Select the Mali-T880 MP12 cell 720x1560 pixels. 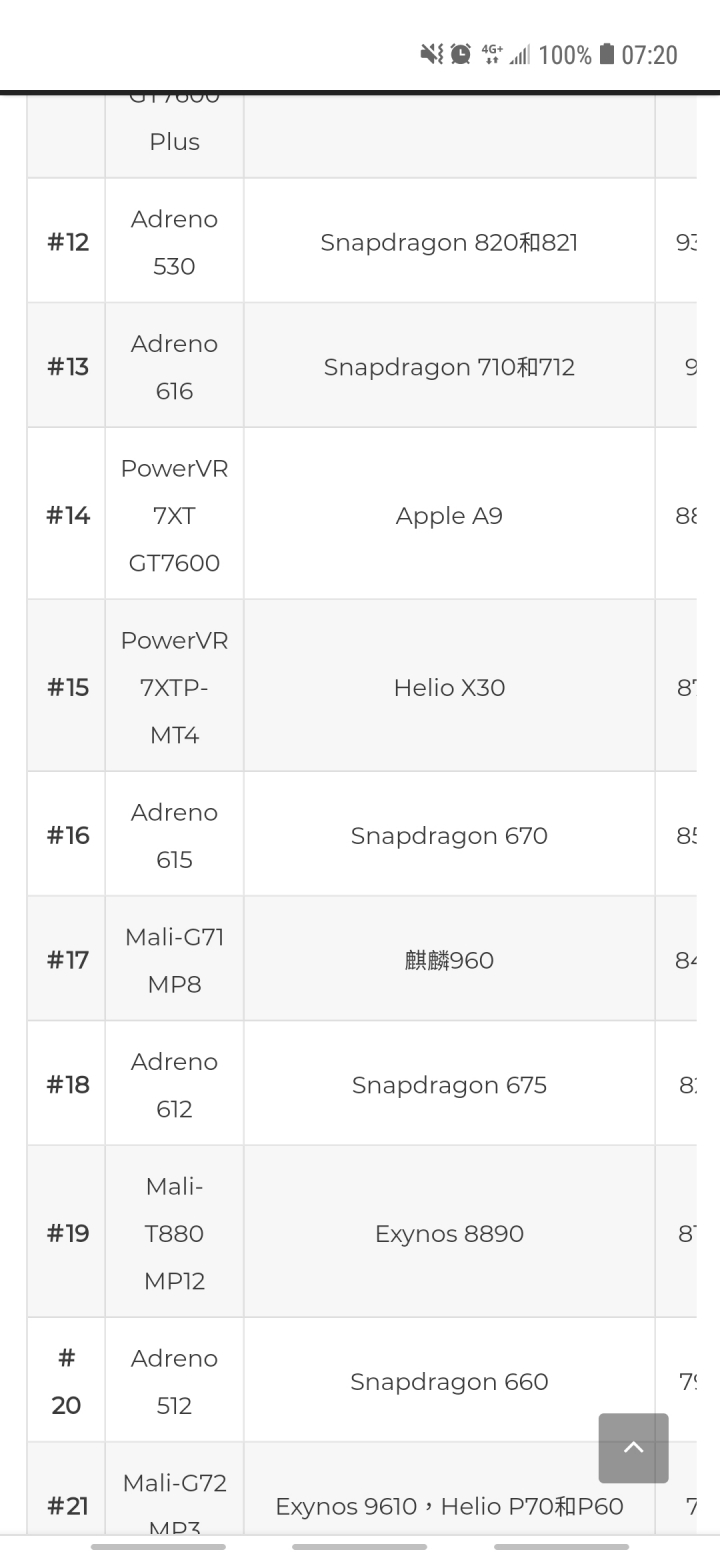(x=174, y=1232)
